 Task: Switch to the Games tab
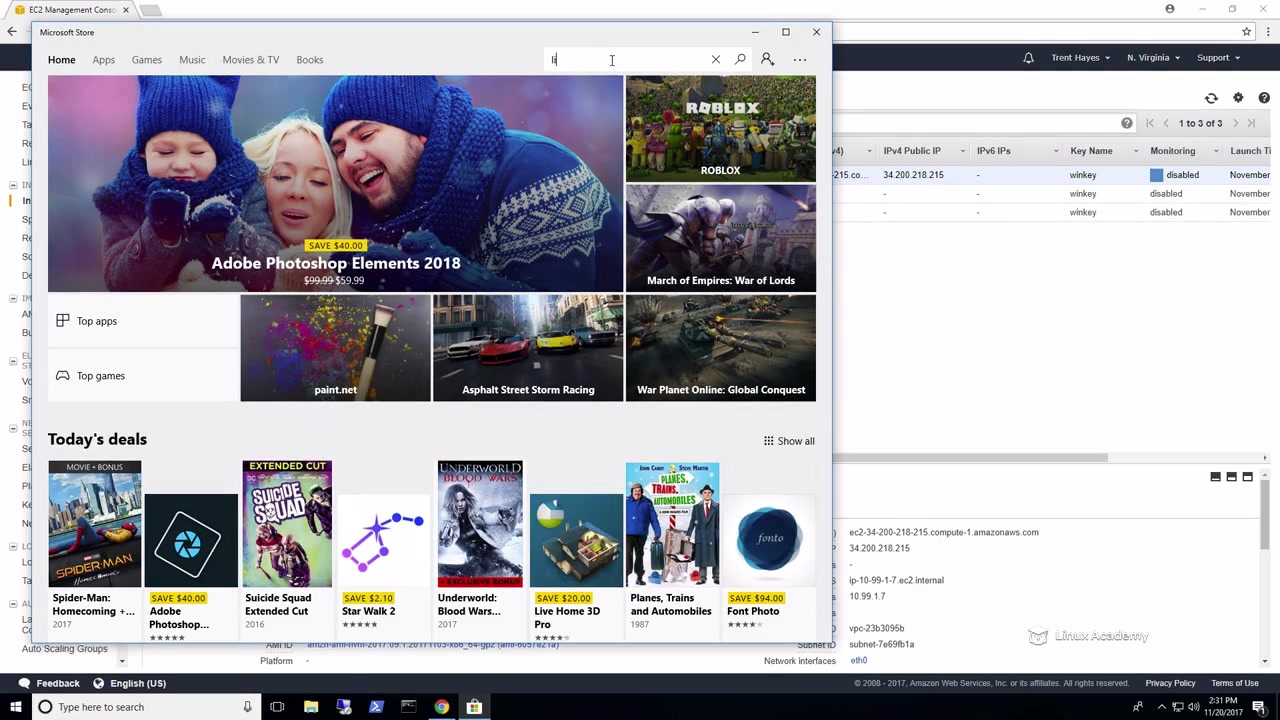click(146, 59)
